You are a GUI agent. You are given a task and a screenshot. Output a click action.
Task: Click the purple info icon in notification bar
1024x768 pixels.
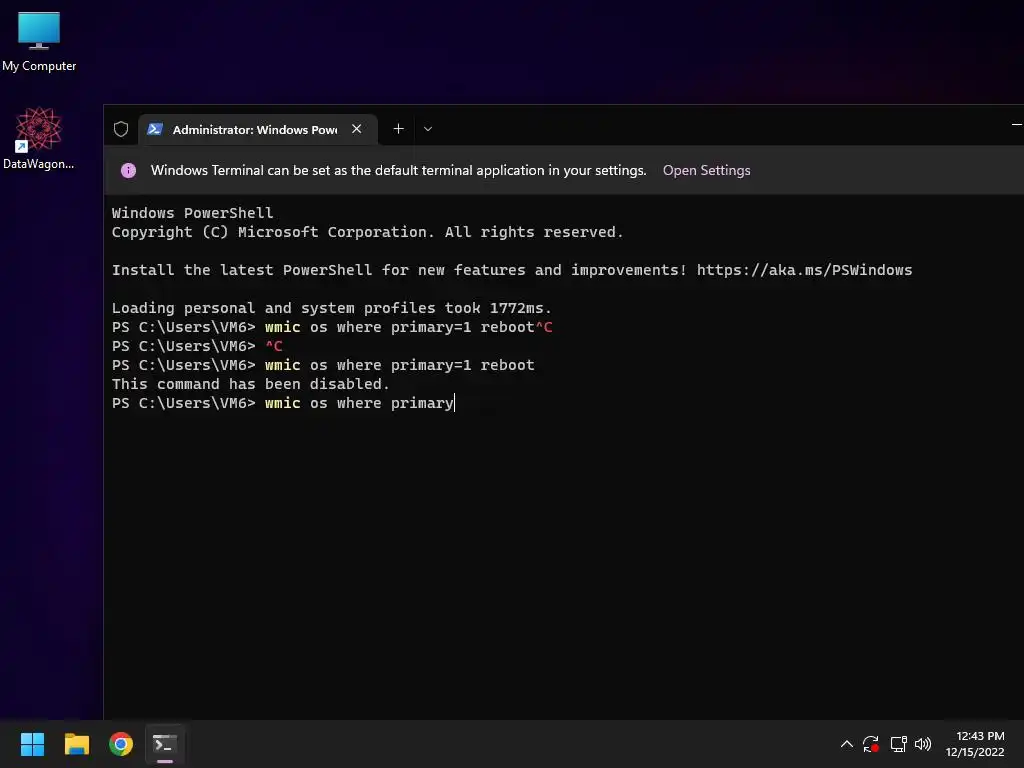[129, 170]
